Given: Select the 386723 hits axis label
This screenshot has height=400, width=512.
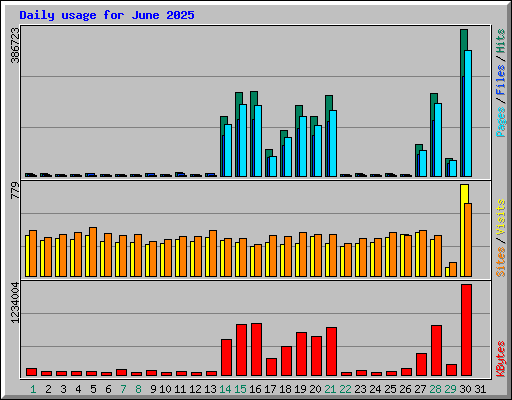Looking at the screenshot, I should pyautogui.click(x=15, y=45).
